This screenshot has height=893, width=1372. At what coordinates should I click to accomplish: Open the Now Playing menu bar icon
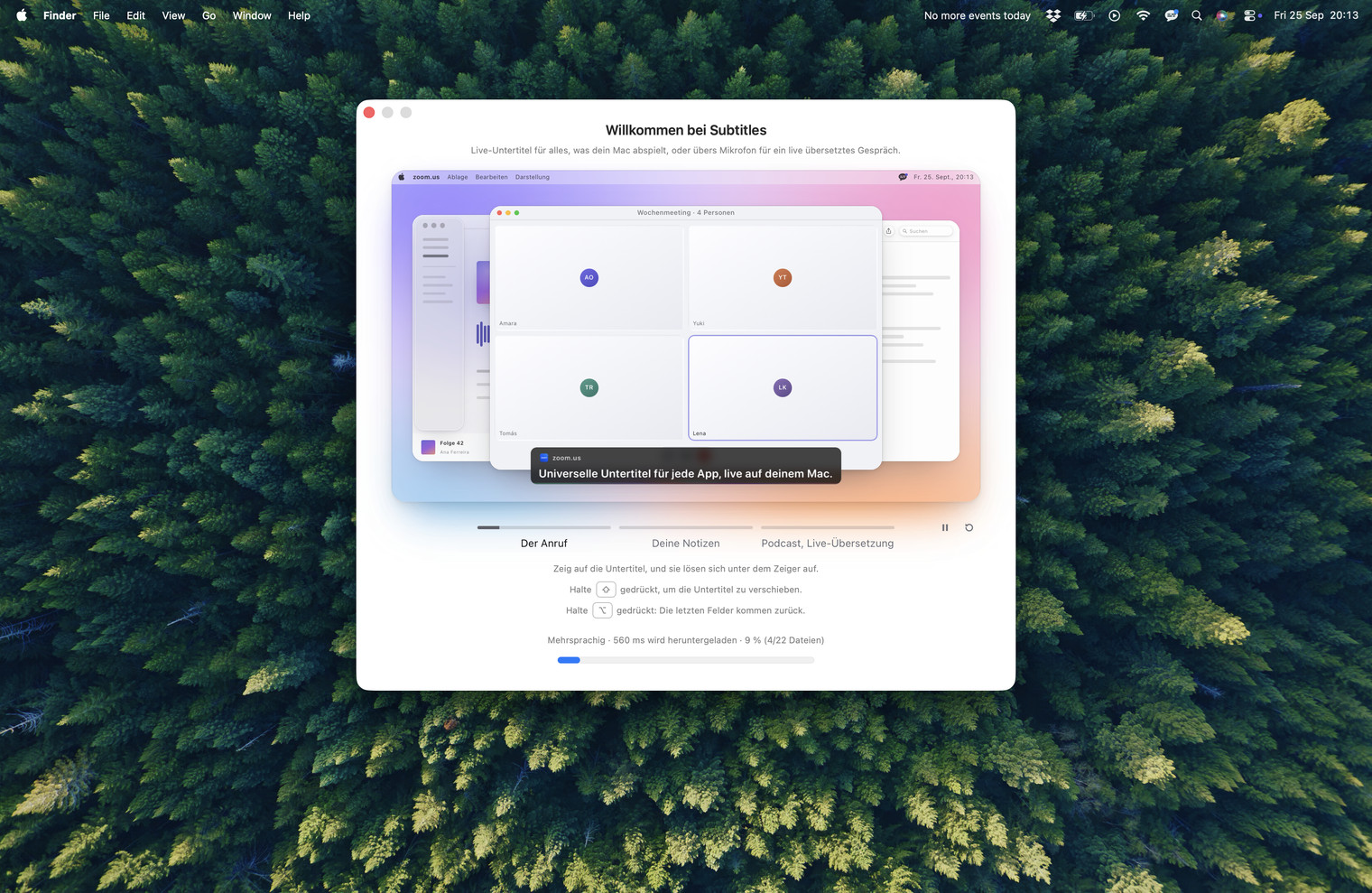tap(1115, 15)
